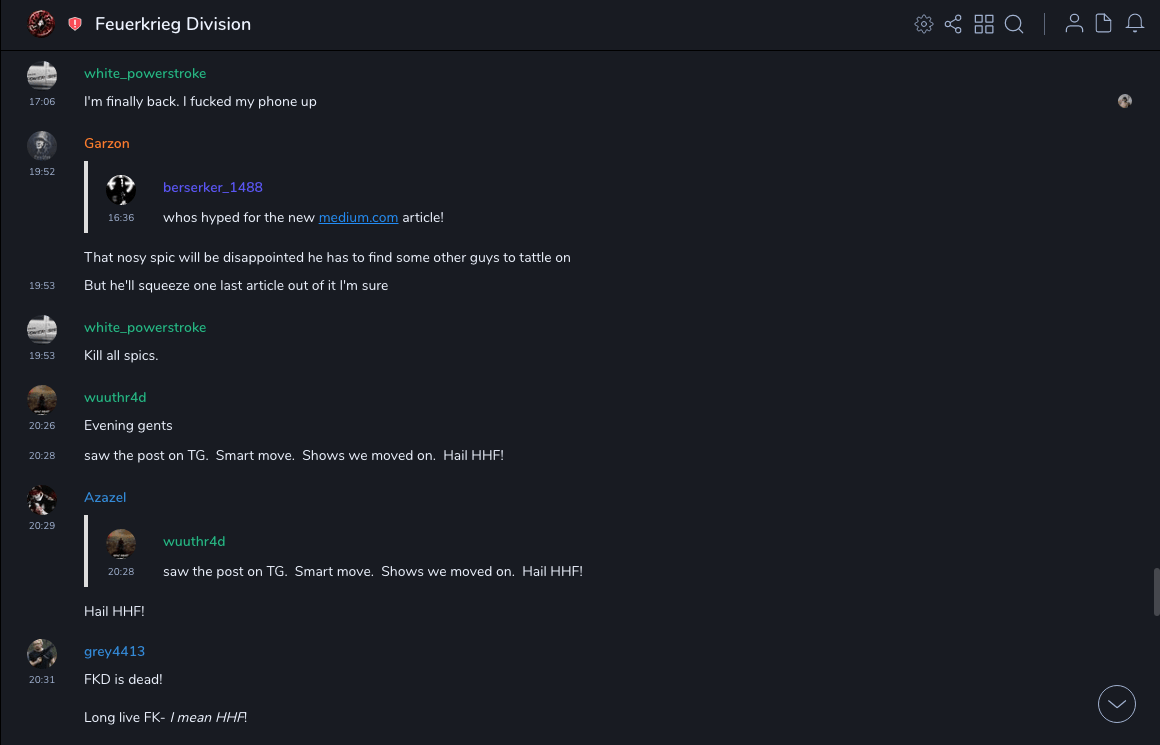
Task: Jump to latest with down-chevron button
Action: (1117, 704)
